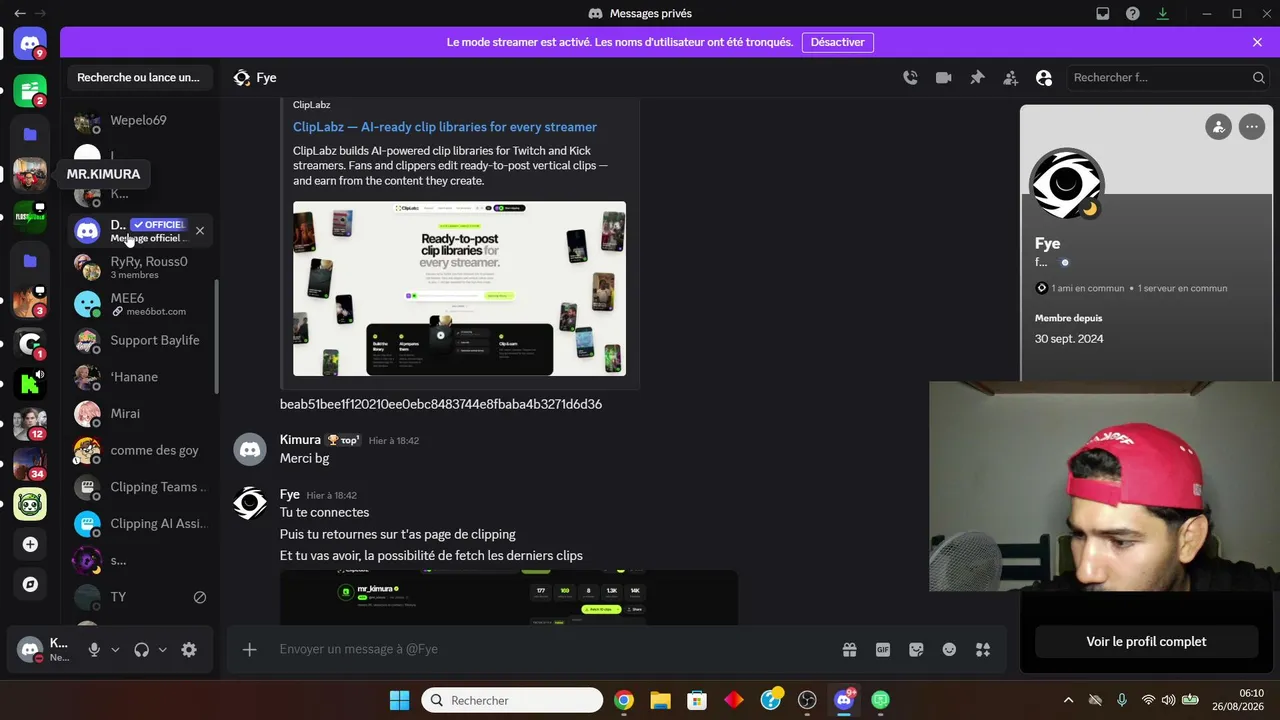Viewport: 1280px width, 720px height.
Task: Open the Discover servers compass
Action: tap(30, 584)
